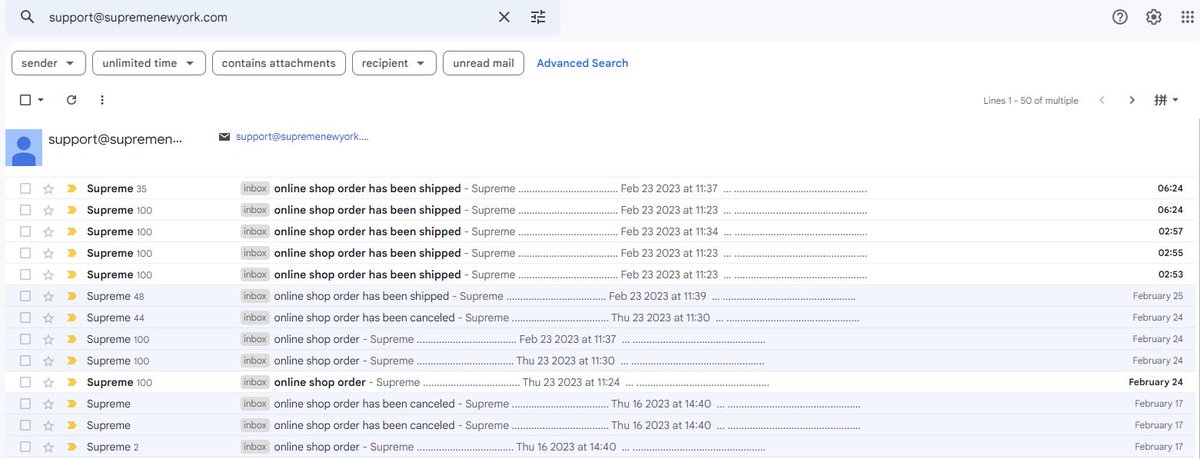This screenshot has width=1200, height=459.
Task: Click the envelope icon beside the contact email
Action: click(x=224, y=137)
